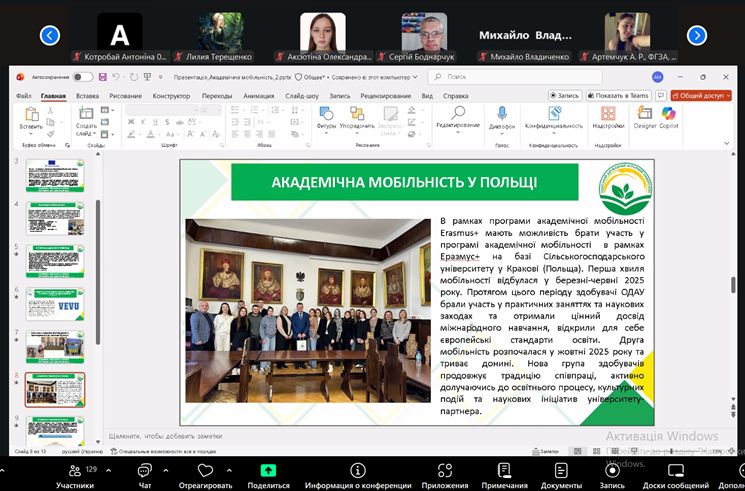Image resolution: width=745 pixels, height=491 pixels.
Task: Switch to the Вставка ribbon tab
Action: click(87, 96)
